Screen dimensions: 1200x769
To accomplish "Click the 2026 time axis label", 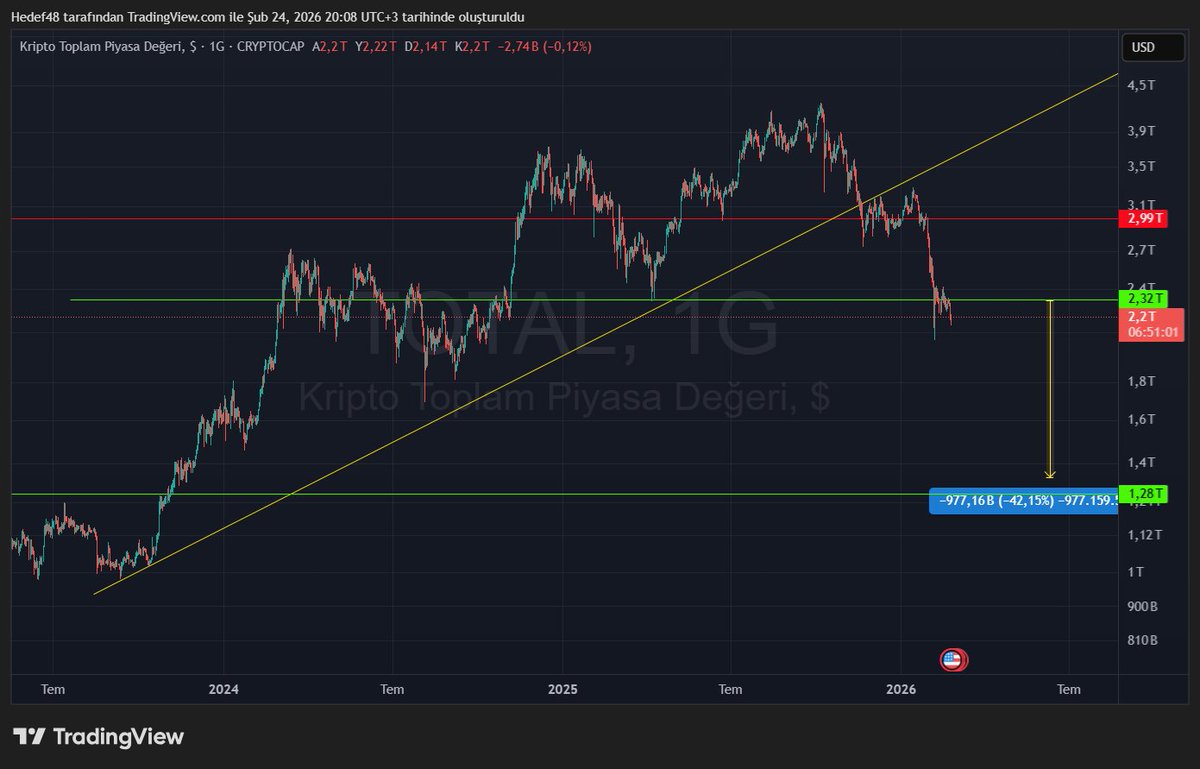I will 901,689.
